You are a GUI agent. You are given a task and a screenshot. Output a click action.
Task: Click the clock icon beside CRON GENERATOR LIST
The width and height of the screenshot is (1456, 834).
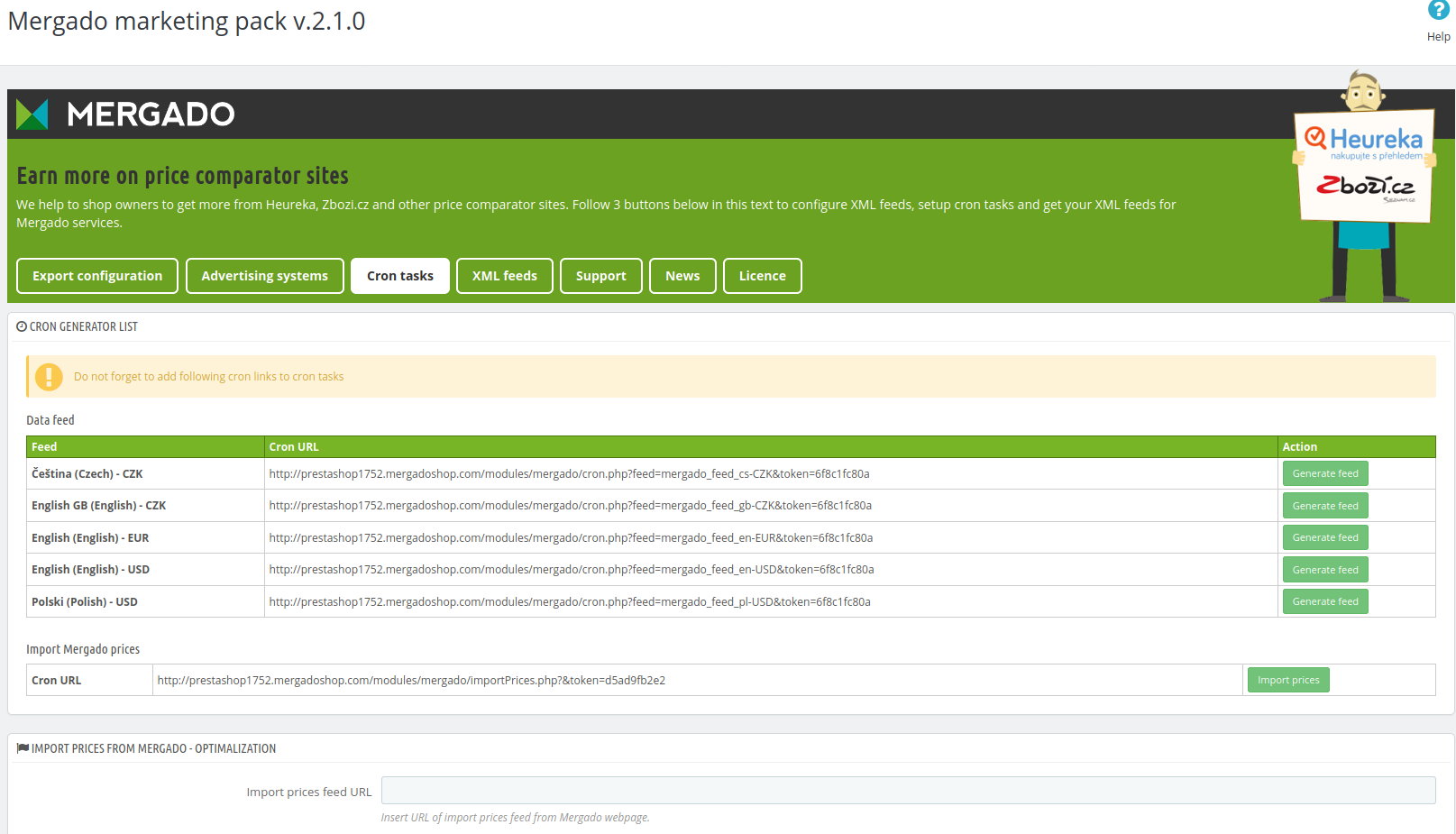point(20,326)
